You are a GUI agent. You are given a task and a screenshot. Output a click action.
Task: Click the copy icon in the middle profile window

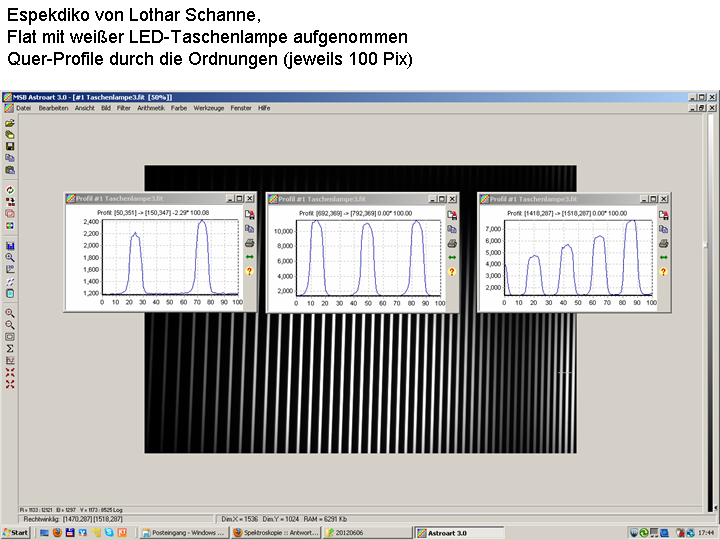click(451, 229)
